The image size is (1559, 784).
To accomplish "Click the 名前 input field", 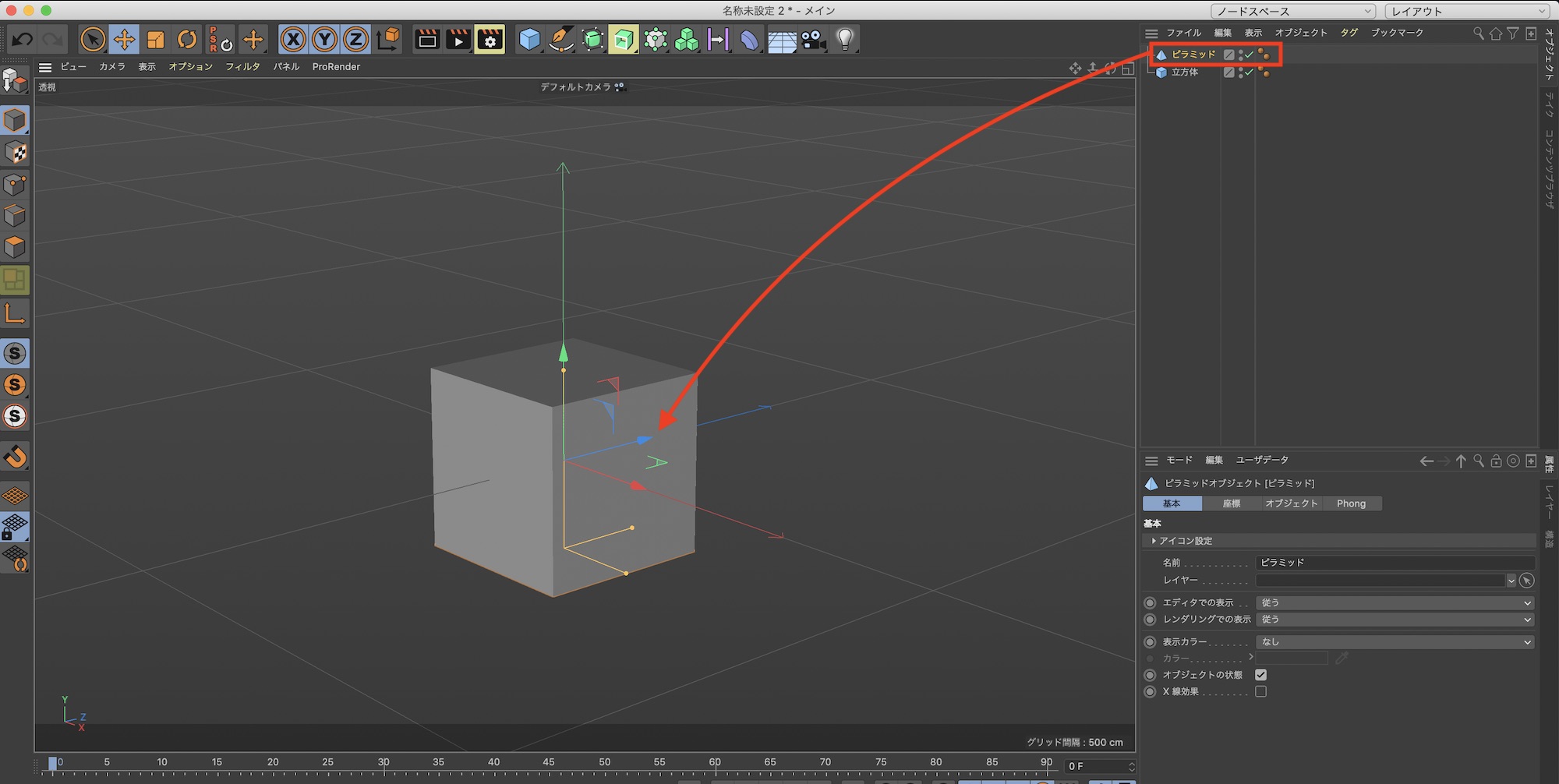I will pyautogui.click(x=1394, y=562).
